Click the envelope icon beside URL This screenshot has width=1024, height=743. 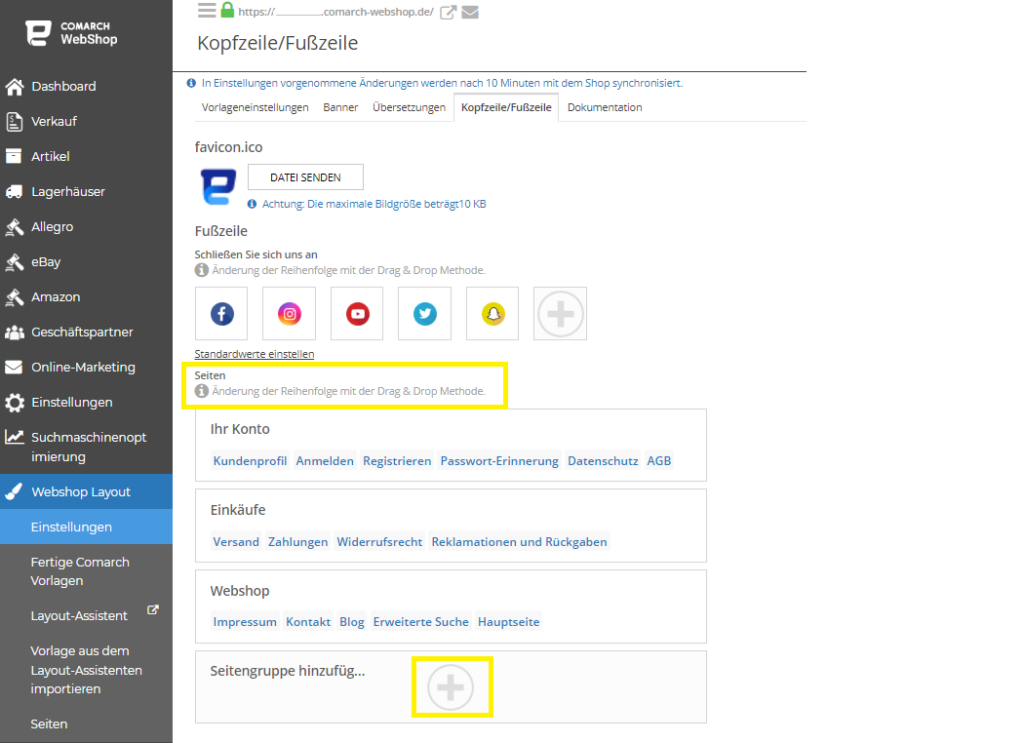coord(470,12)
